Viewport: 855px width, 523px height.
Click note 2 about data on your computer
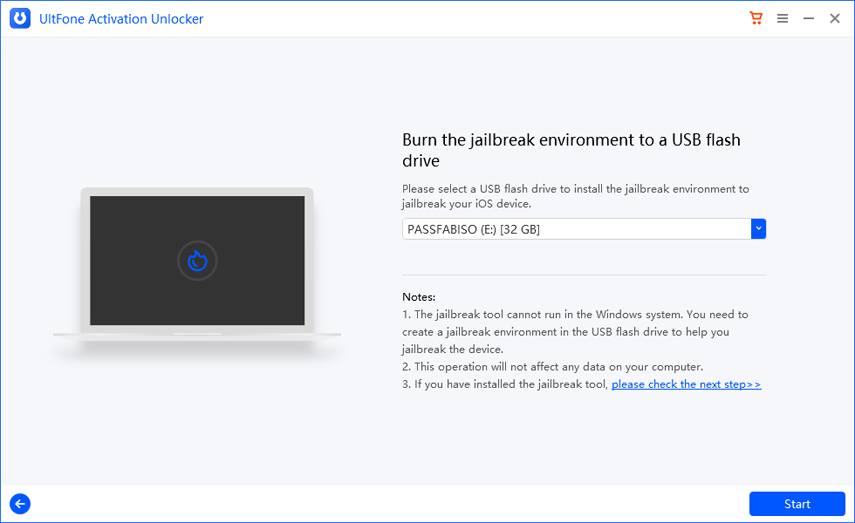tap(552, 366)
